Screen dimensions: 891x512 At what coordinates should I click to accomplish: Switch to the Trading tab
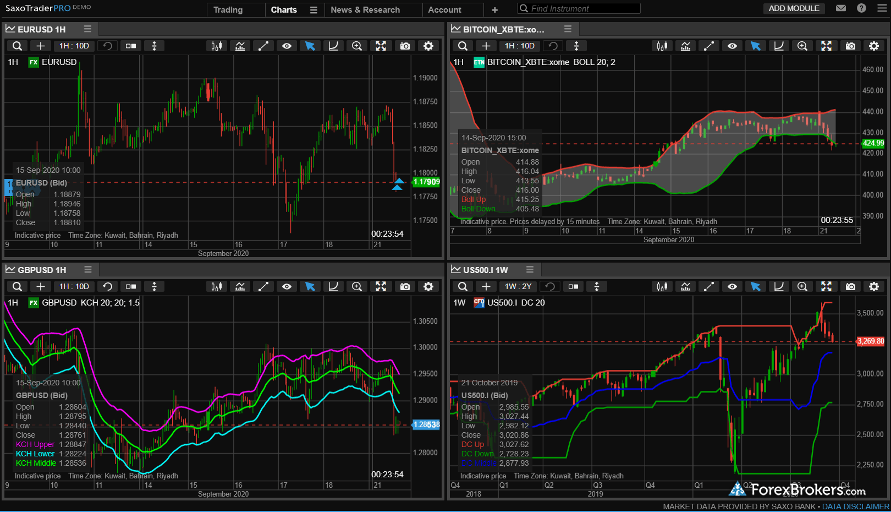(228, 10)
